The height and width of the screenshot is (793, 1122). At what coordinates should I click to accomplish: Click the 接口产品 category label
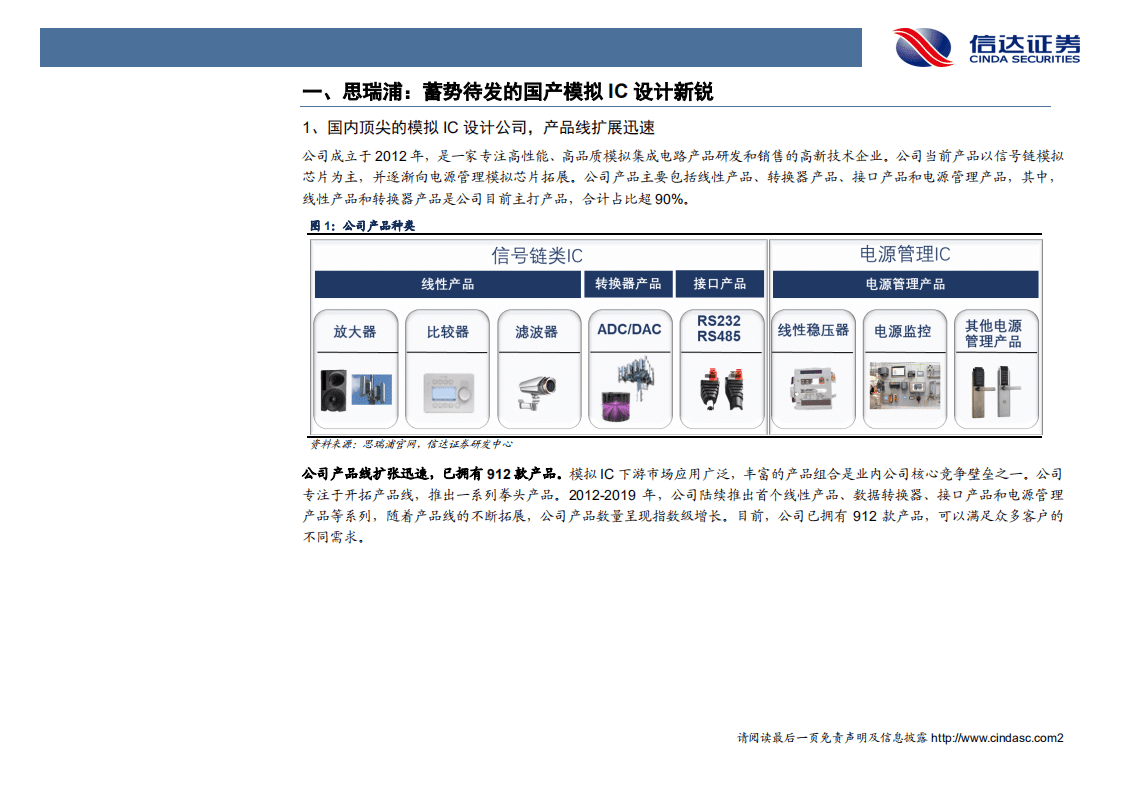(x=722, y=283)
